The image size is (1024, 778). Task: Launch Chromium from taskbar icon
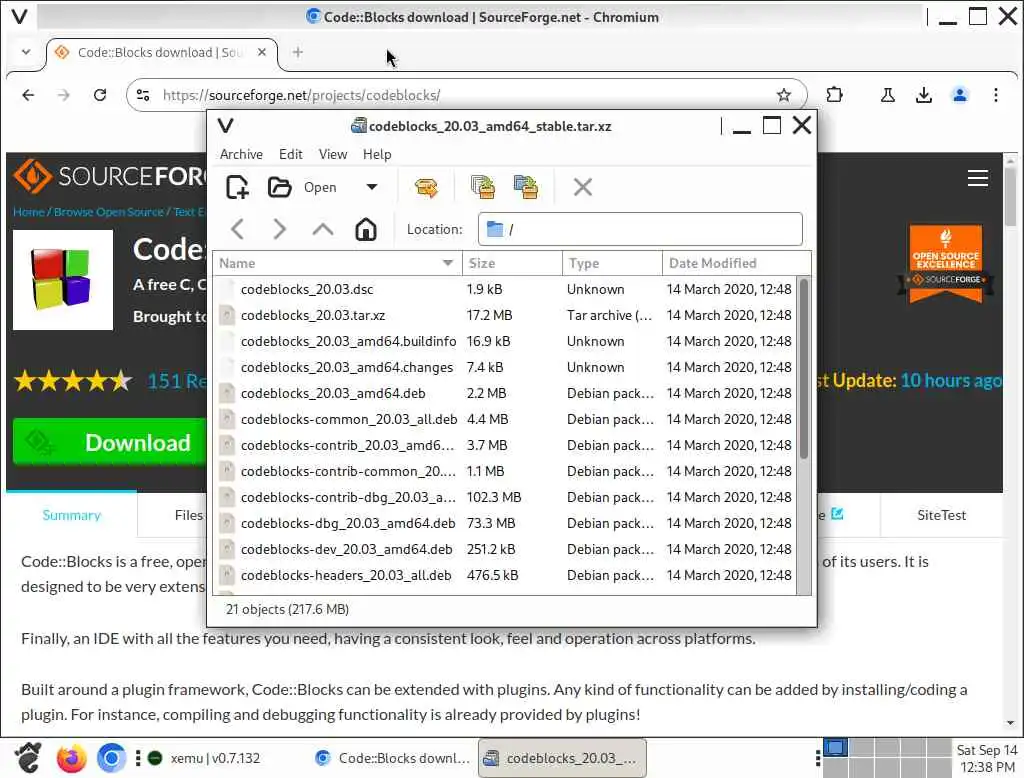tap(111, 758)
